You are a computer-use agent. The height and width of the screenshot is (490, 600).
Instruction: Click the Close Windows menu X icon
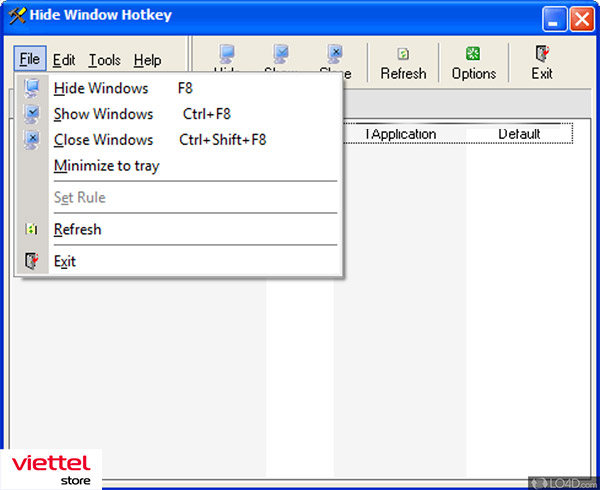[x=32, y=140]
